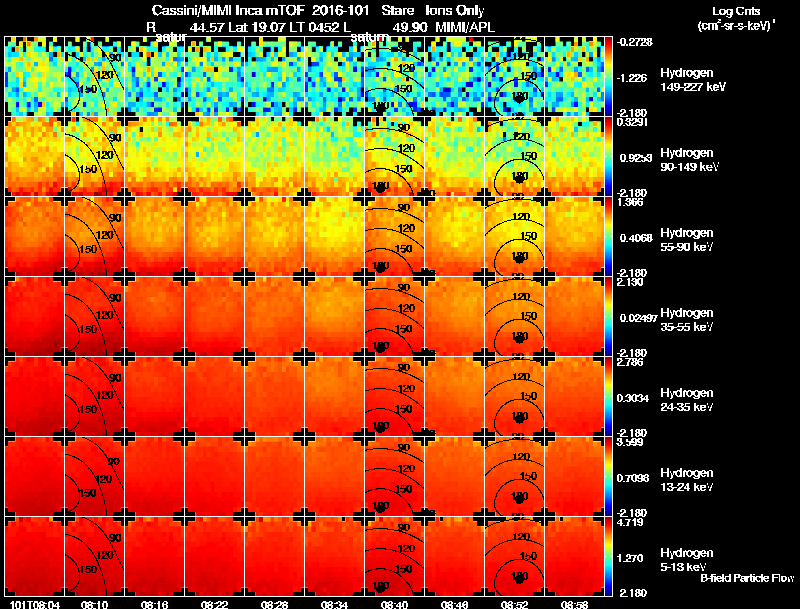Click the R value '44.57'
Screen dimensions: 800x609
coord(207,28)
